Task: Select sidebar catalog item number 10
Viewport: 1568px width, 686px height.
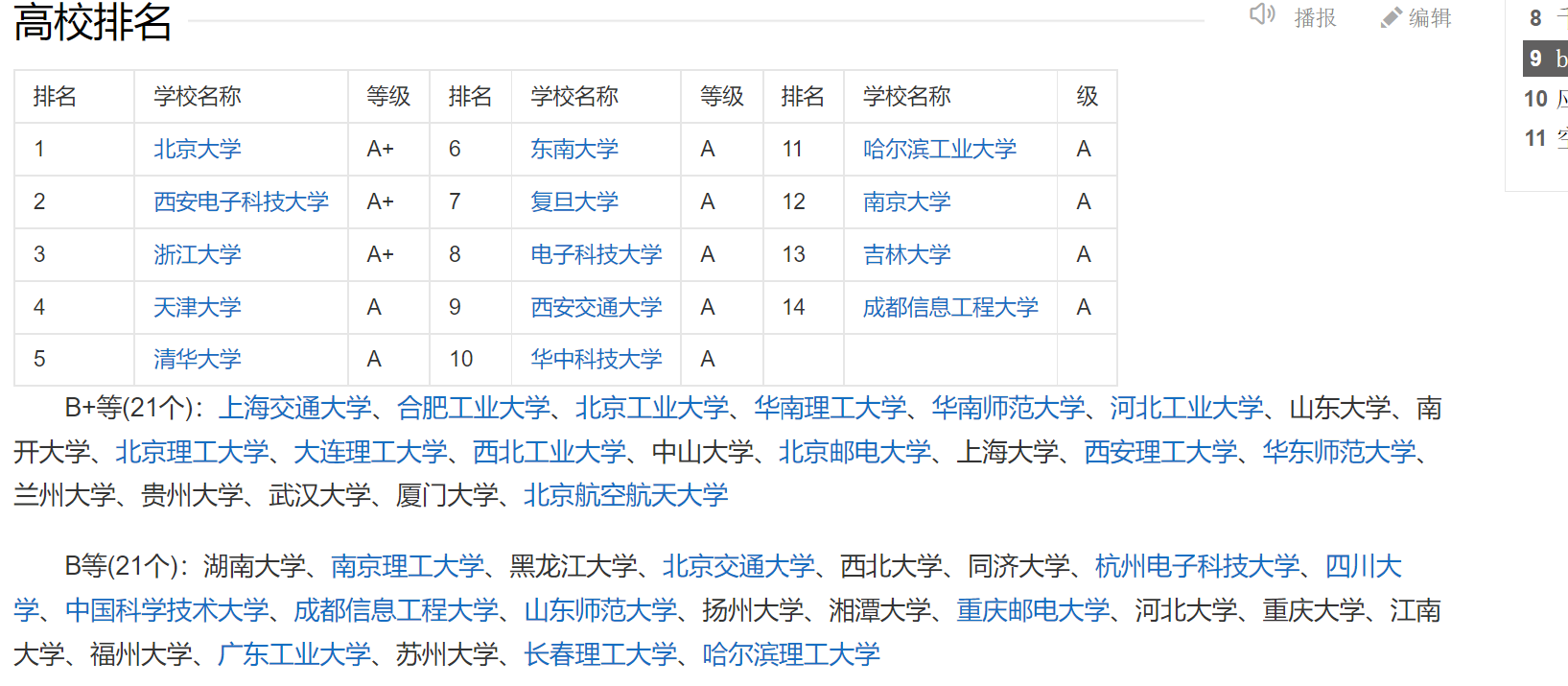Action: (1546, 98)
